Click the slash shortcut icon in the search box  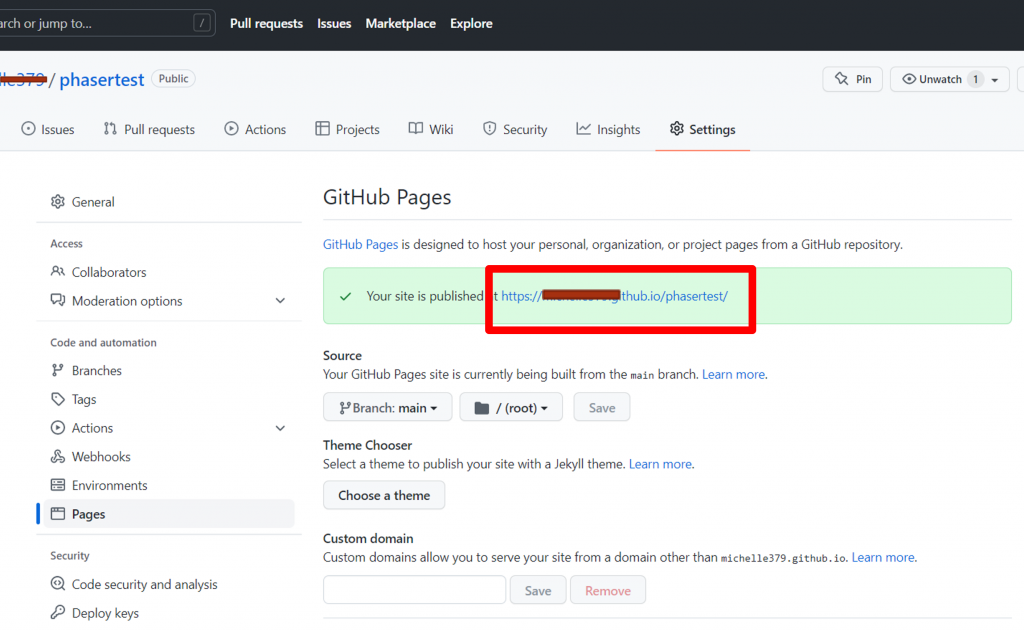(202, 24)
